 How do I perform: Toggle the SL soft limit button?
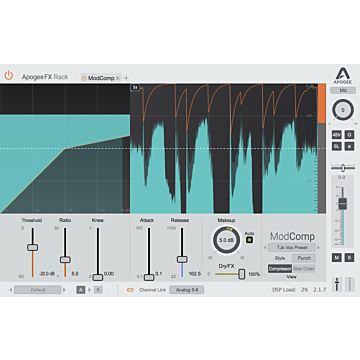tap(337, 146)
